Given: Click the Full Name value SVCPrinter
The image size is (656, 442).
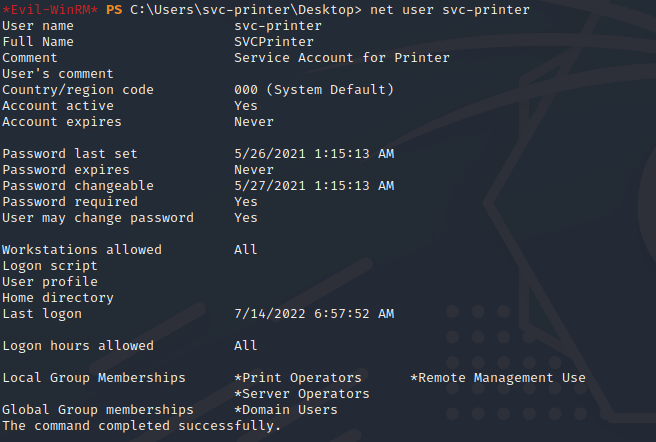Looking at the screenshot, I should point(274,42).
